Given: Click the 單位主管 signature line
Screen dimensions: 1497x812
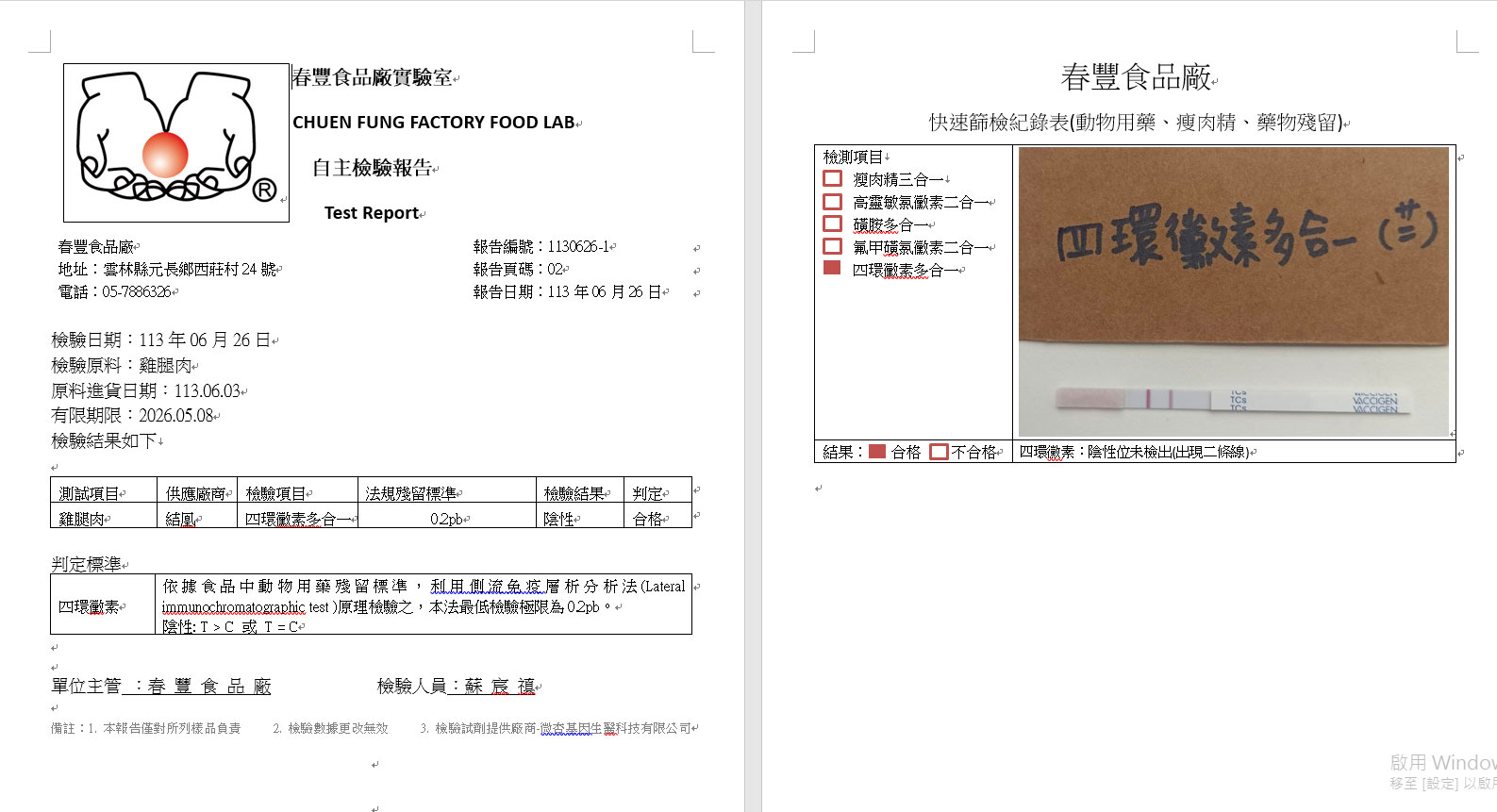Looking at the screenshot, I should [x=161, y=687].
